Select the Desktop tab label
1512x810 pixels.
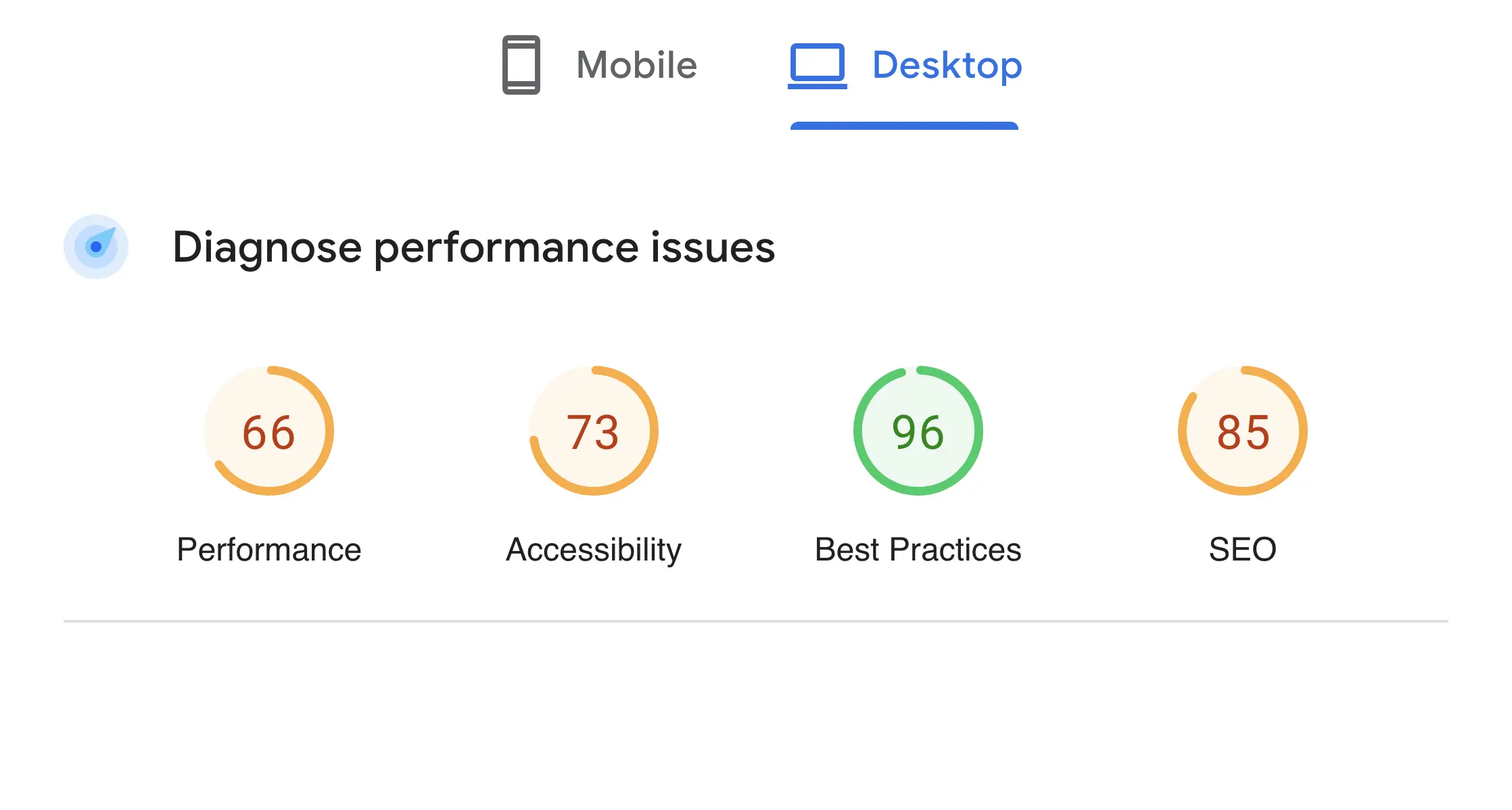point(947,65)
